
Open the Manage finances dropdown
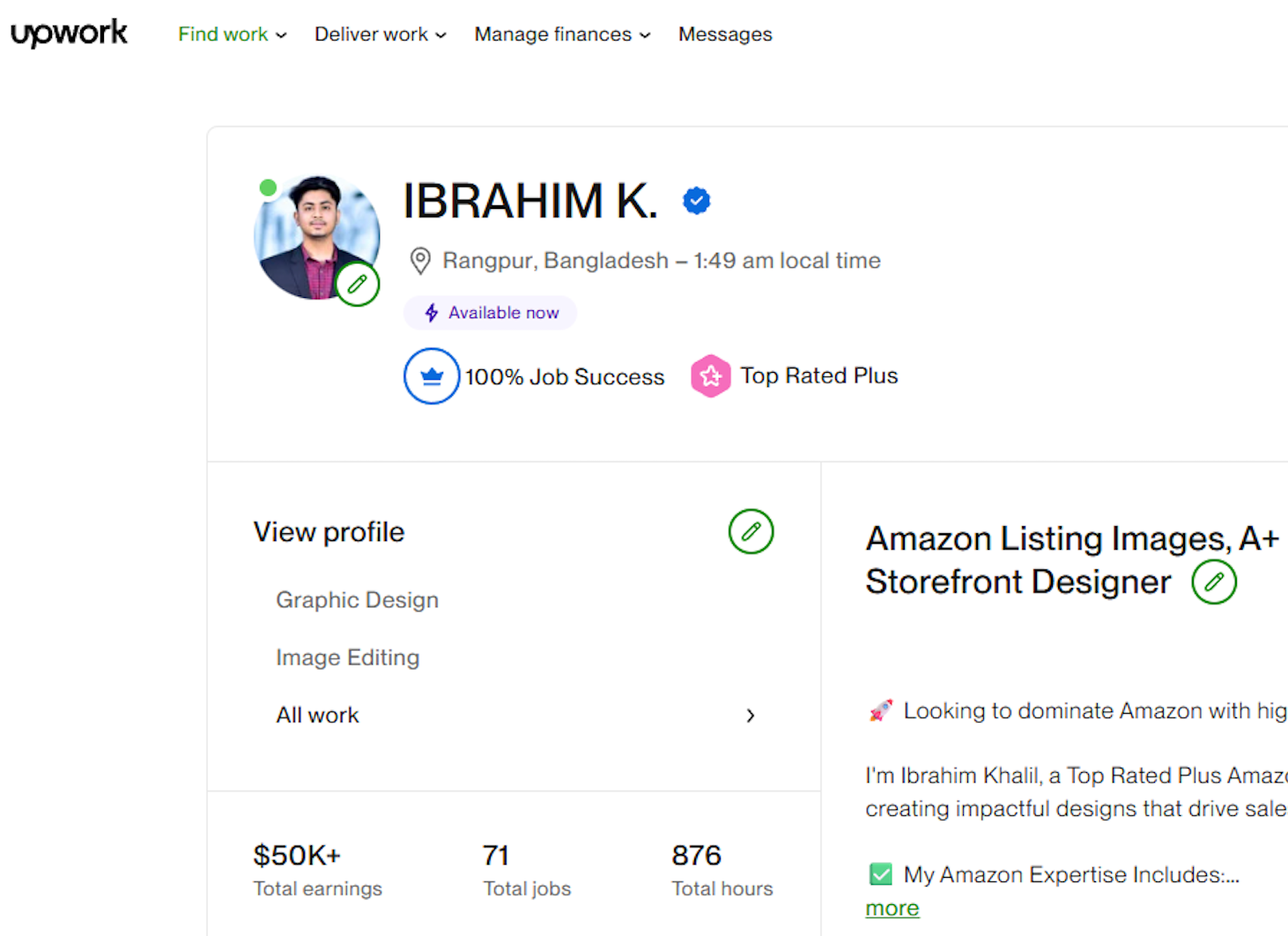(x=562, y=34)
